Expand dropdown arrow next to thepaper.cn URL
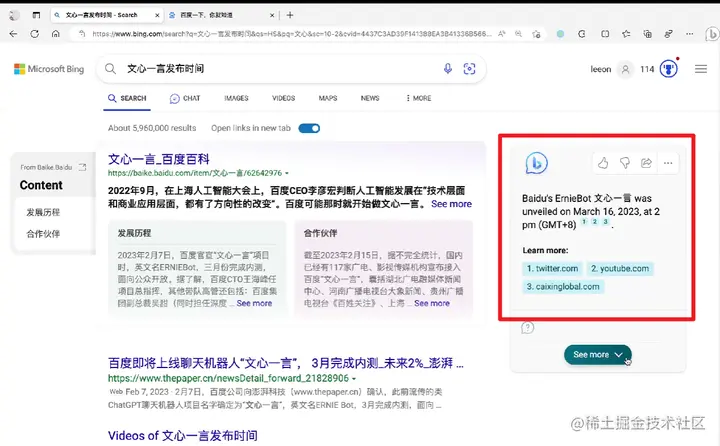The height and width of the screenshot is (446, 720). click(x=354, y=378)
